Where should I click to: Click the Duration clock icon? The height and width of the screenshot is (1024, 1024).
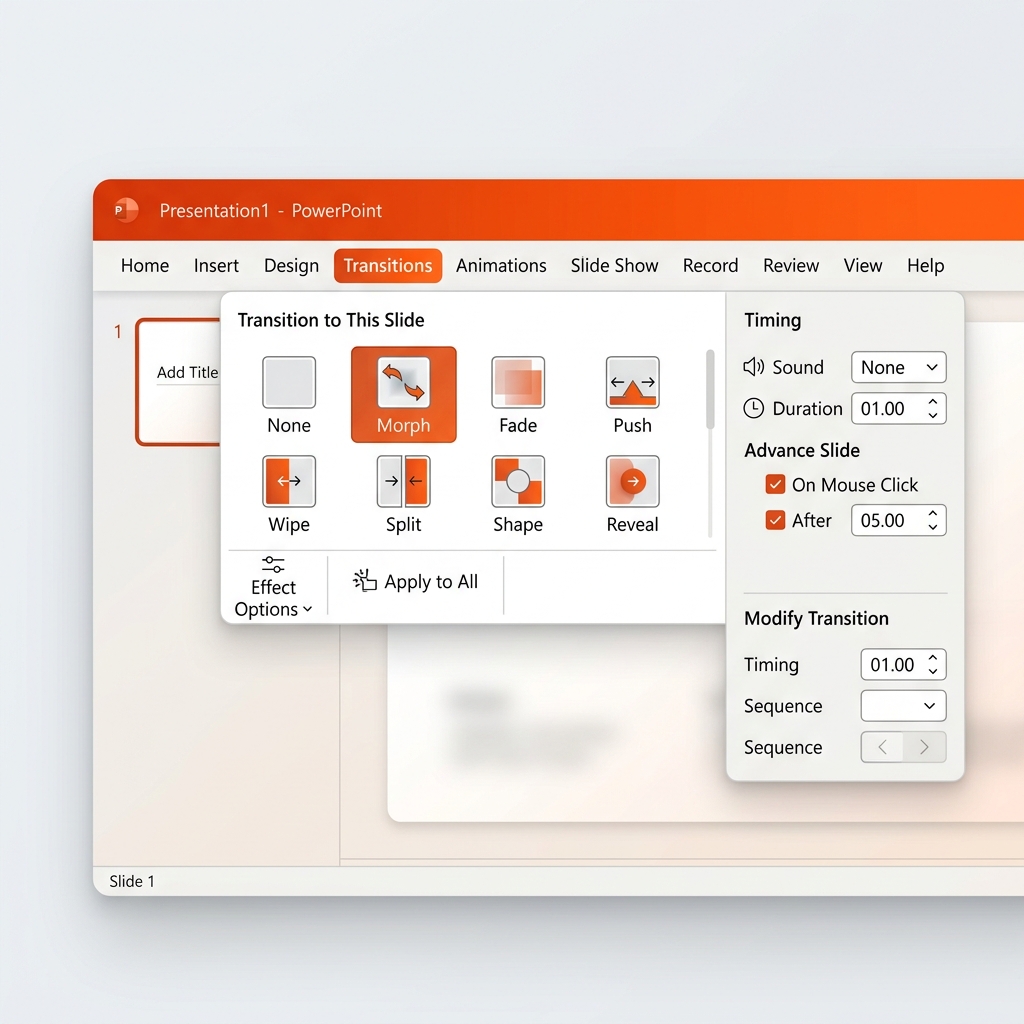tap(754, 408)
